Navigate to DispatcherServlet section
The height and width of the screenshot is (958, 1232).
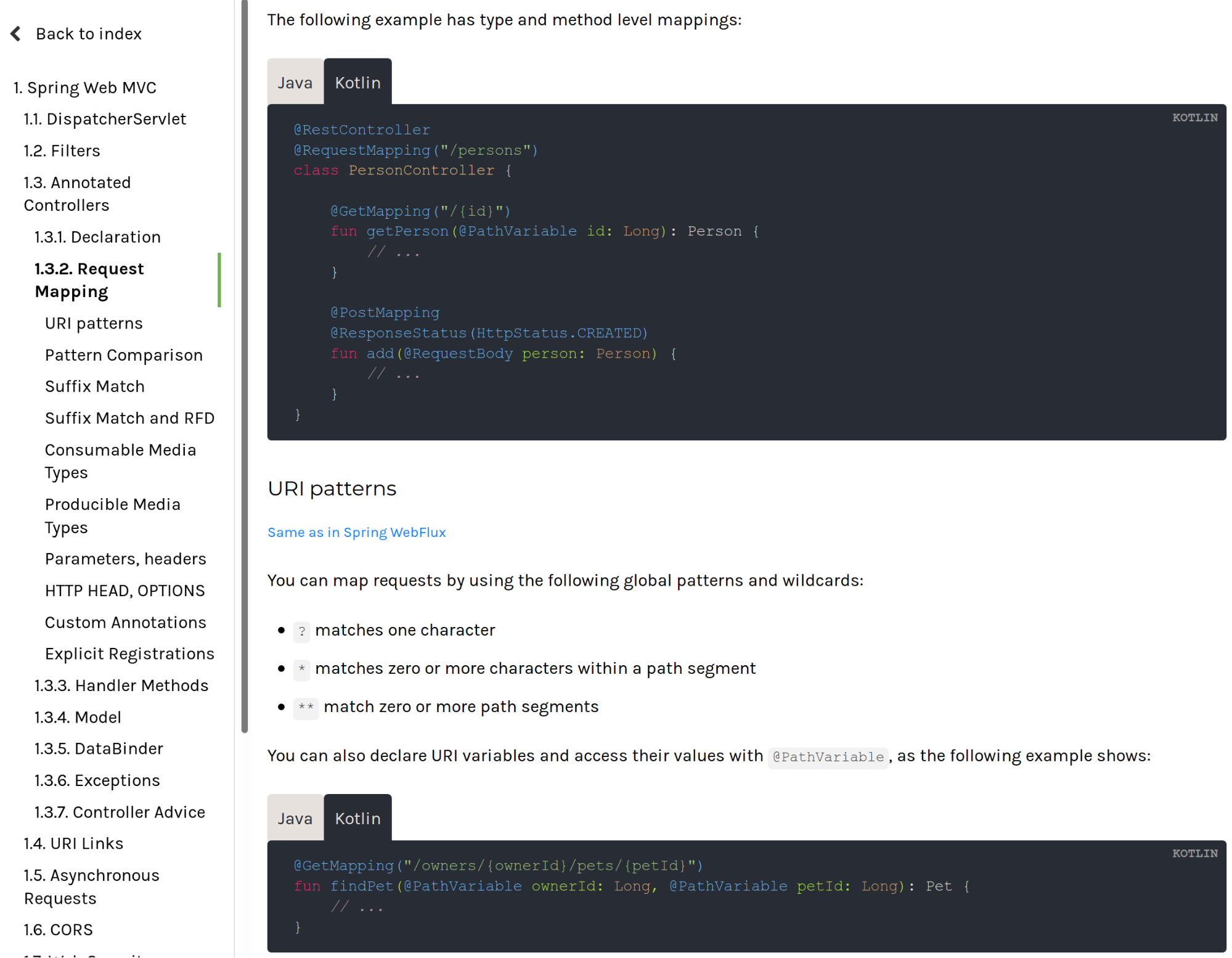[x=106, y=118]
